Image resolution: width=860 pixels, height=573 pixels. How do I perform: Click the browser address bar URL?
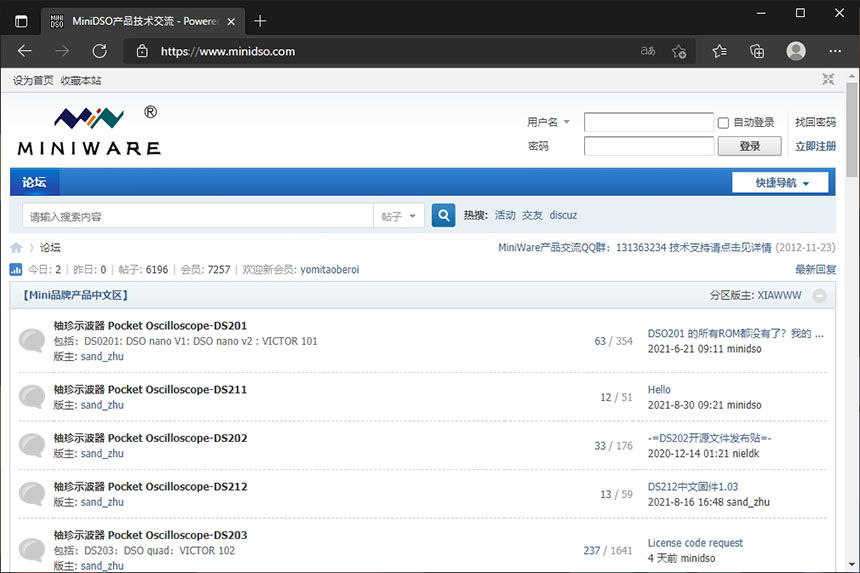228,51
